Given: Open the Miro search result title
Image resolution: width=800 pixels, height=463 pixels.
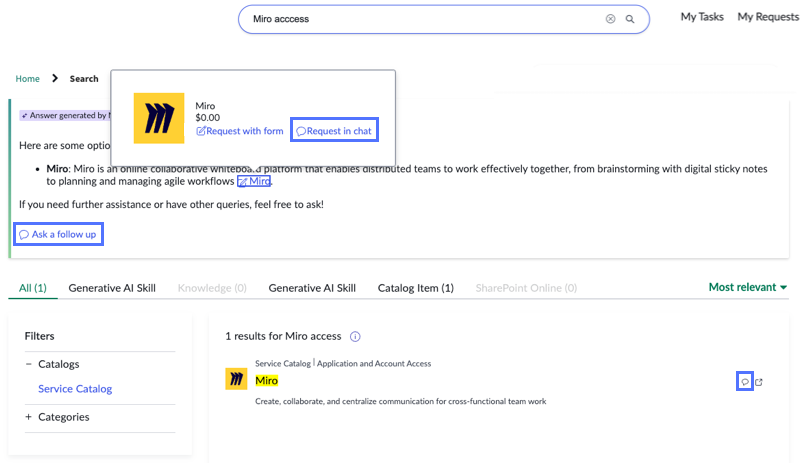Looking at the screenshot, I should (266, 380).
